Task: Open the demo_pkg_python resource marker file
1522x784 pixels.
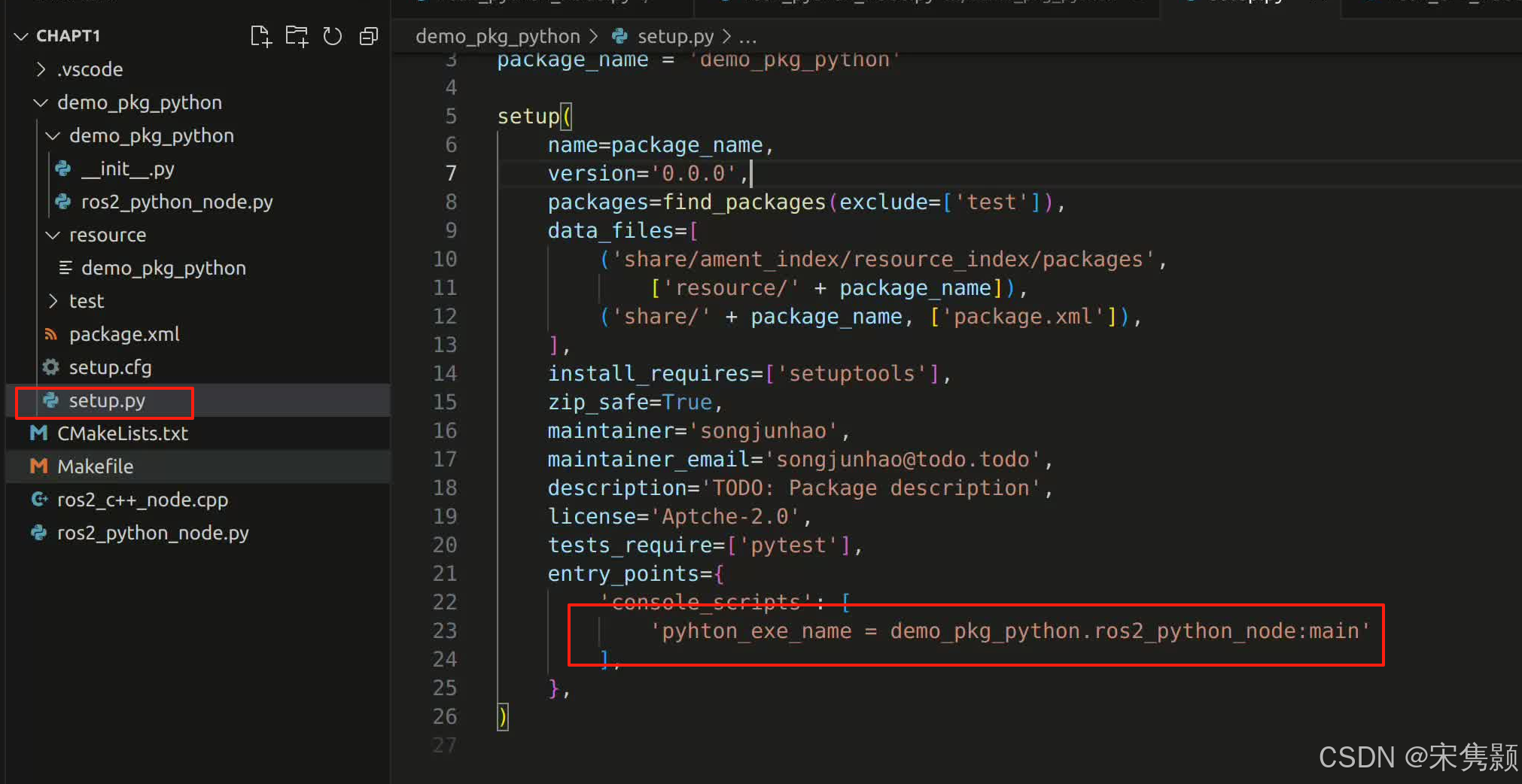Action: click(x=163, y=268)
